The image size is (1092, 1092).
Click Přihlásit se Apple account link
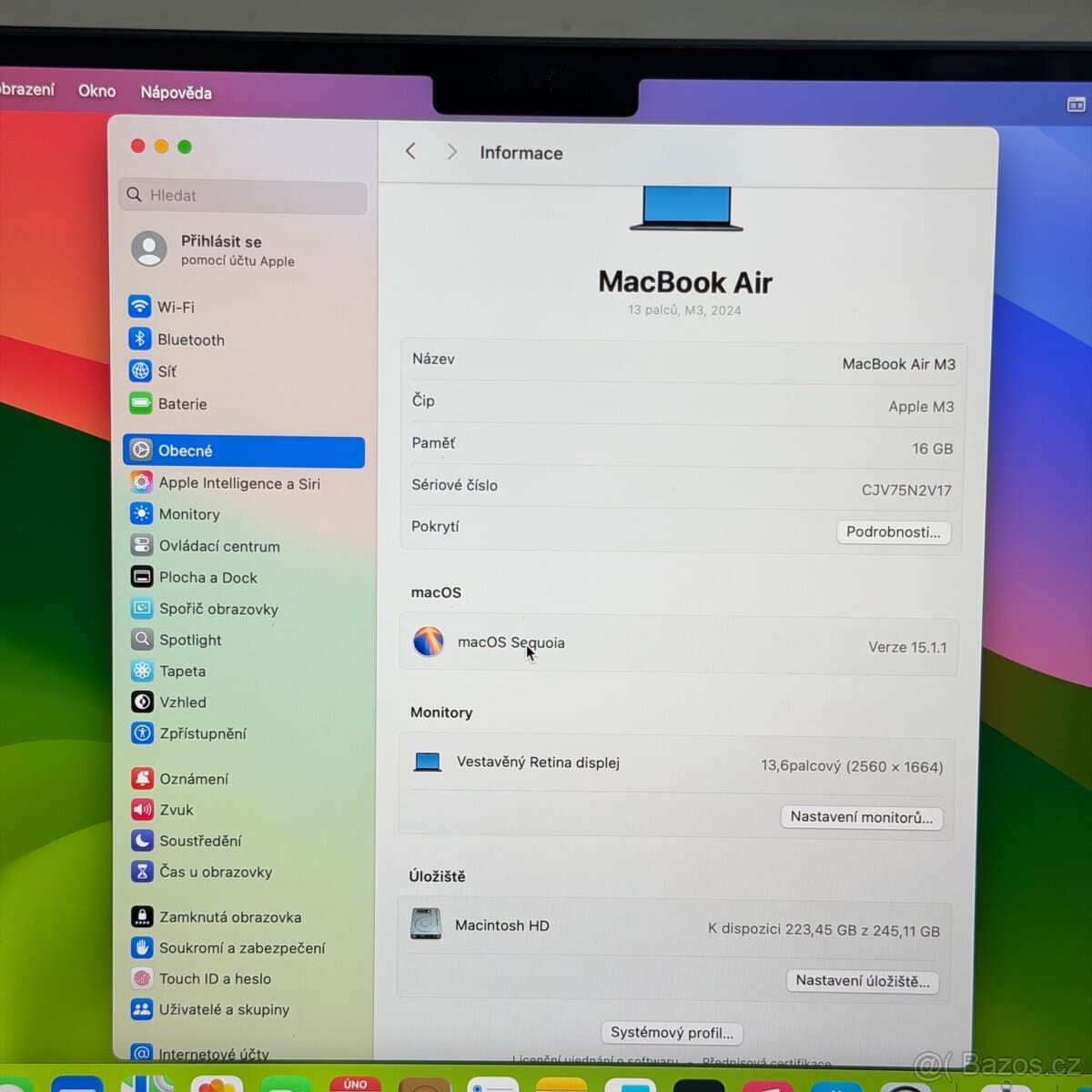(x=238, y=250)
